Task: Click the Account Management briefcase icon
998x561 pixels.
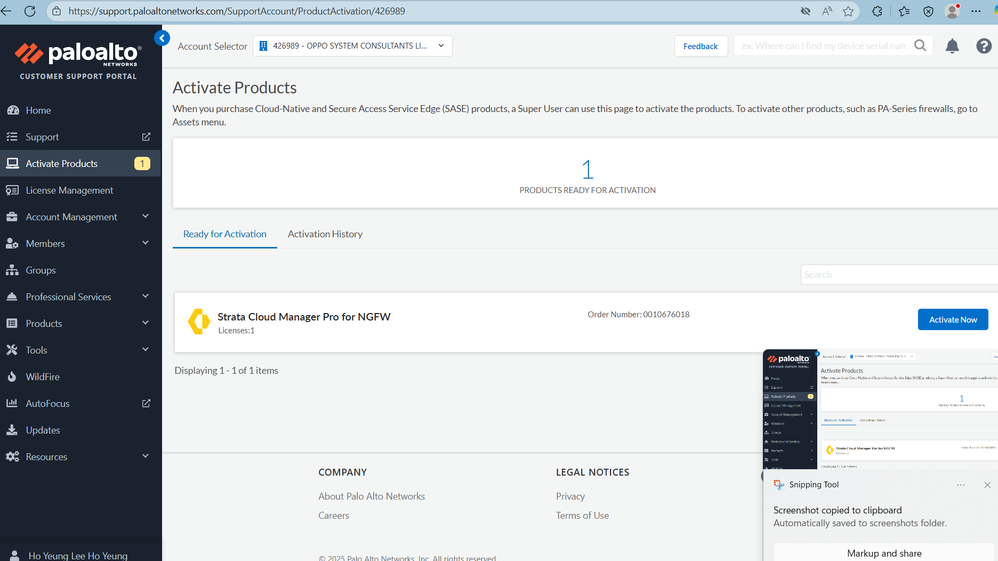Action: pyautogui.click(x=12, y=217)
